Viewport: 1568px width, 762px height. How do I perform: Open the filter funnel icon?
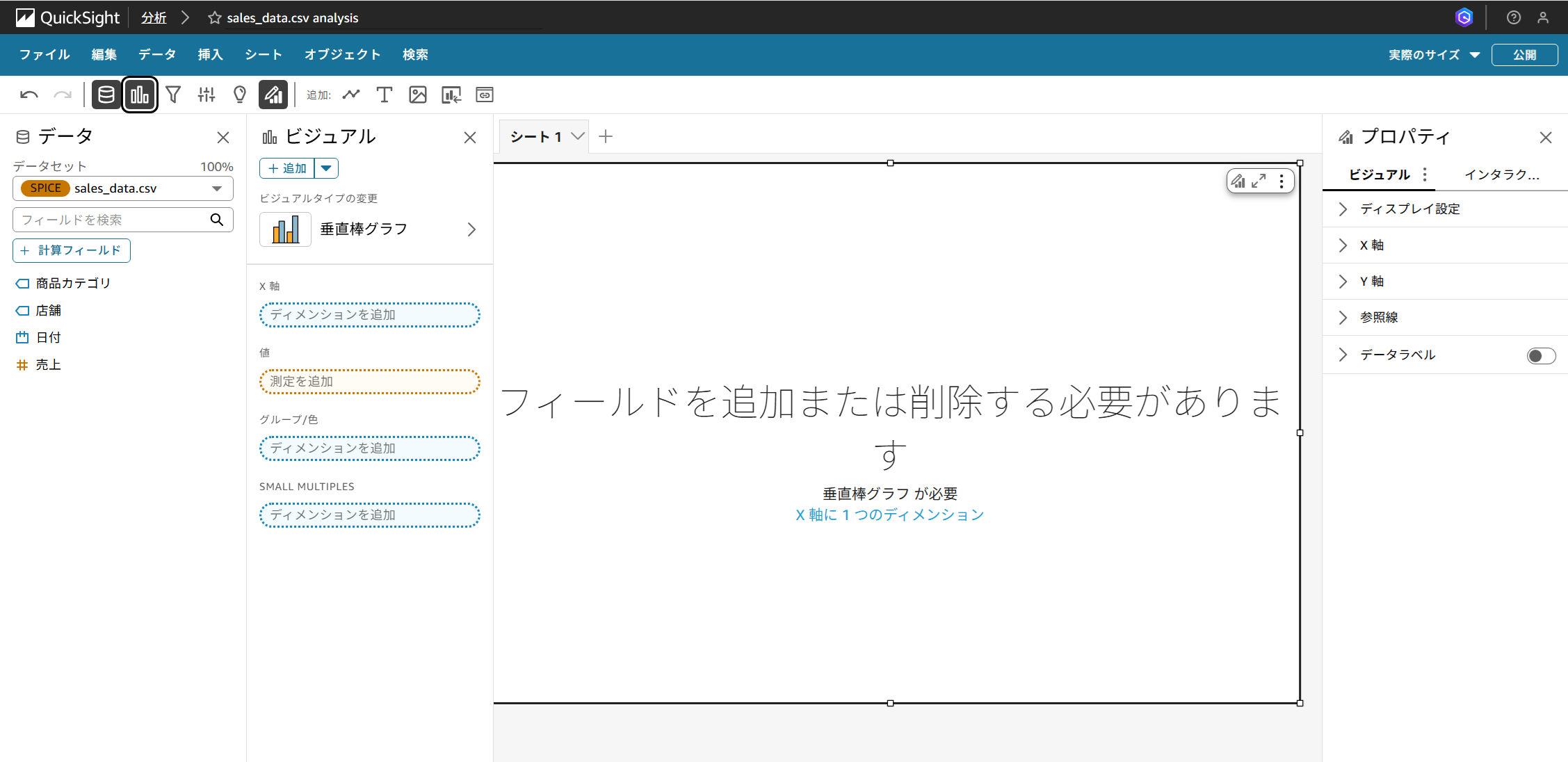173,95
